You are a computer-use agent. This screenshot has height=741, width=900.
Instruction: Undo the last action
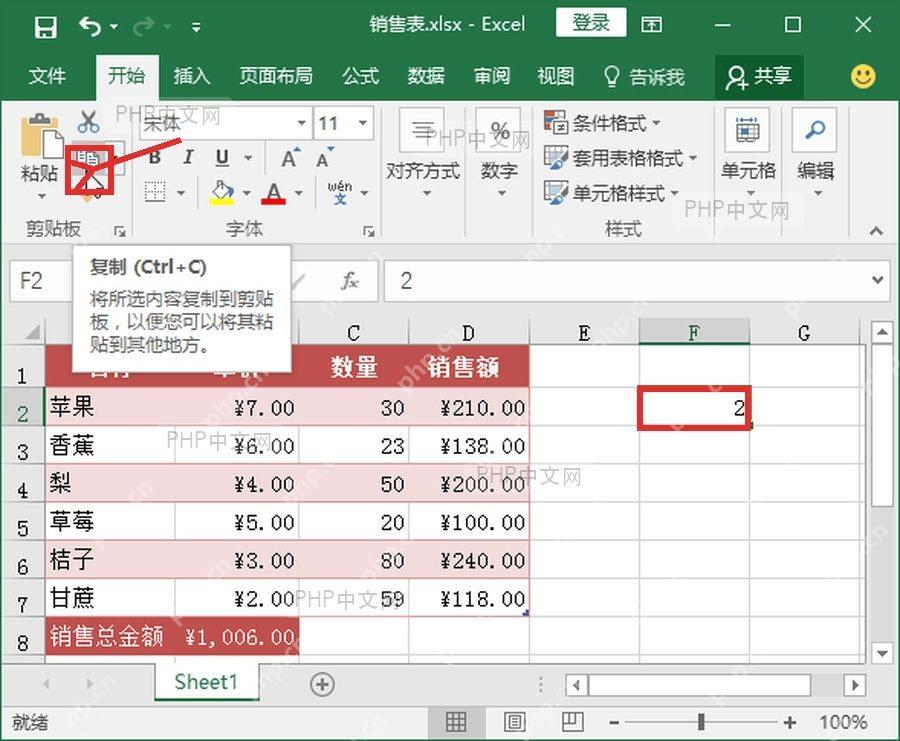90,26
